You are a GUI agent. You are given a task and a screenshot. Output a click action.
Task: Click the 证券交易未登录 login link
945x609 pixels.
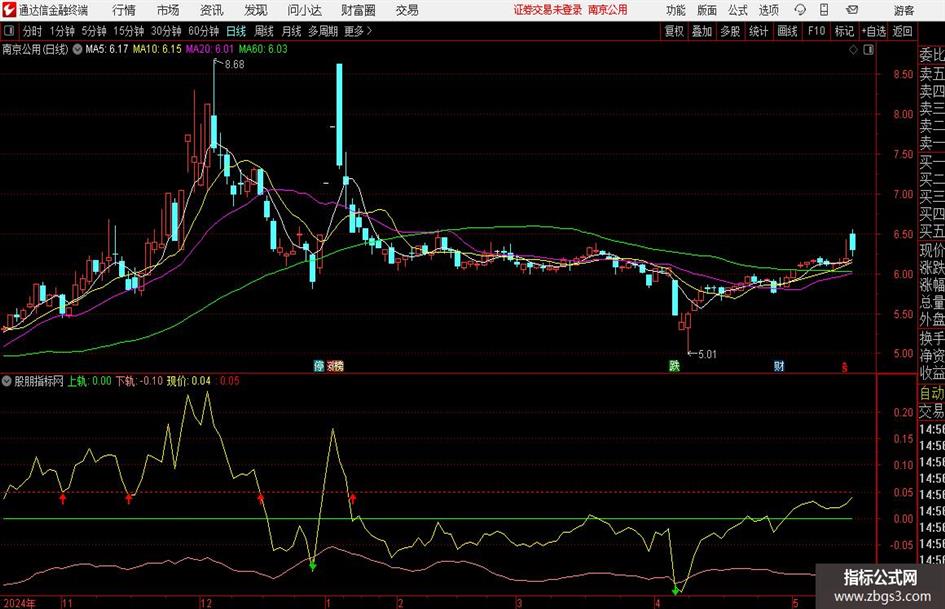[548, 10]
